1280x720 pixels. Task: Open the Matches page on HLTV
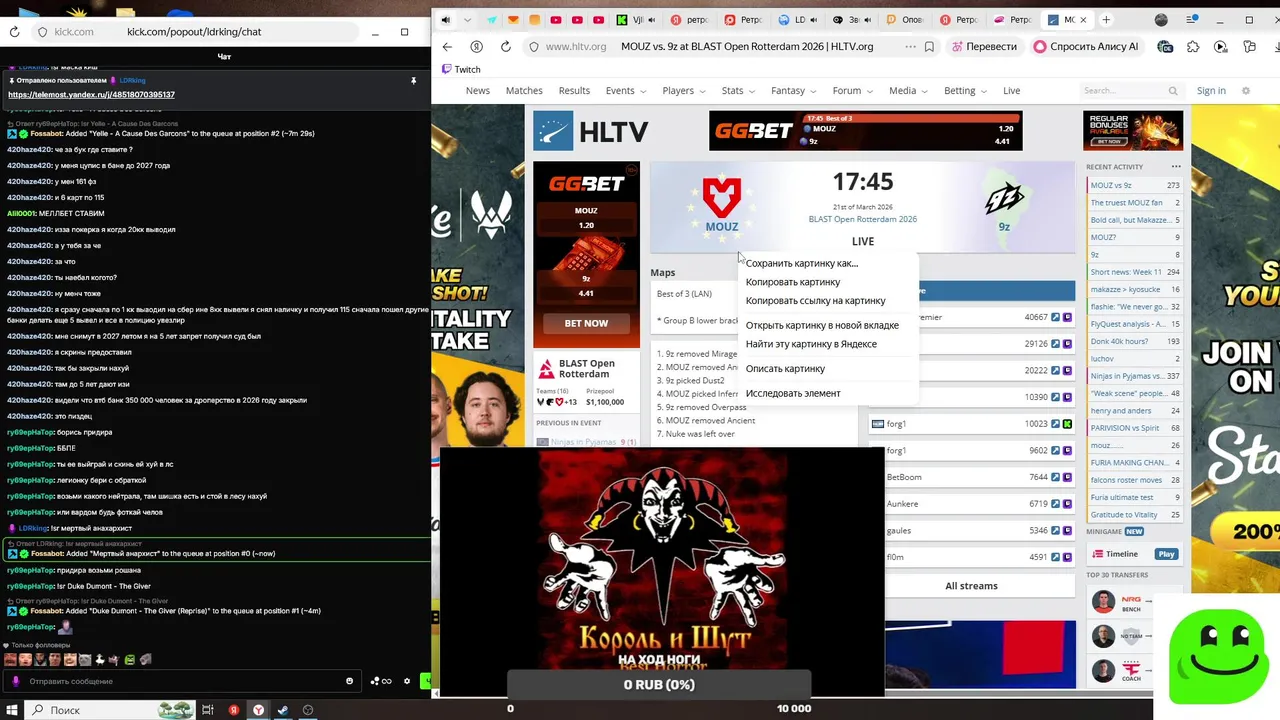(524, 91)
